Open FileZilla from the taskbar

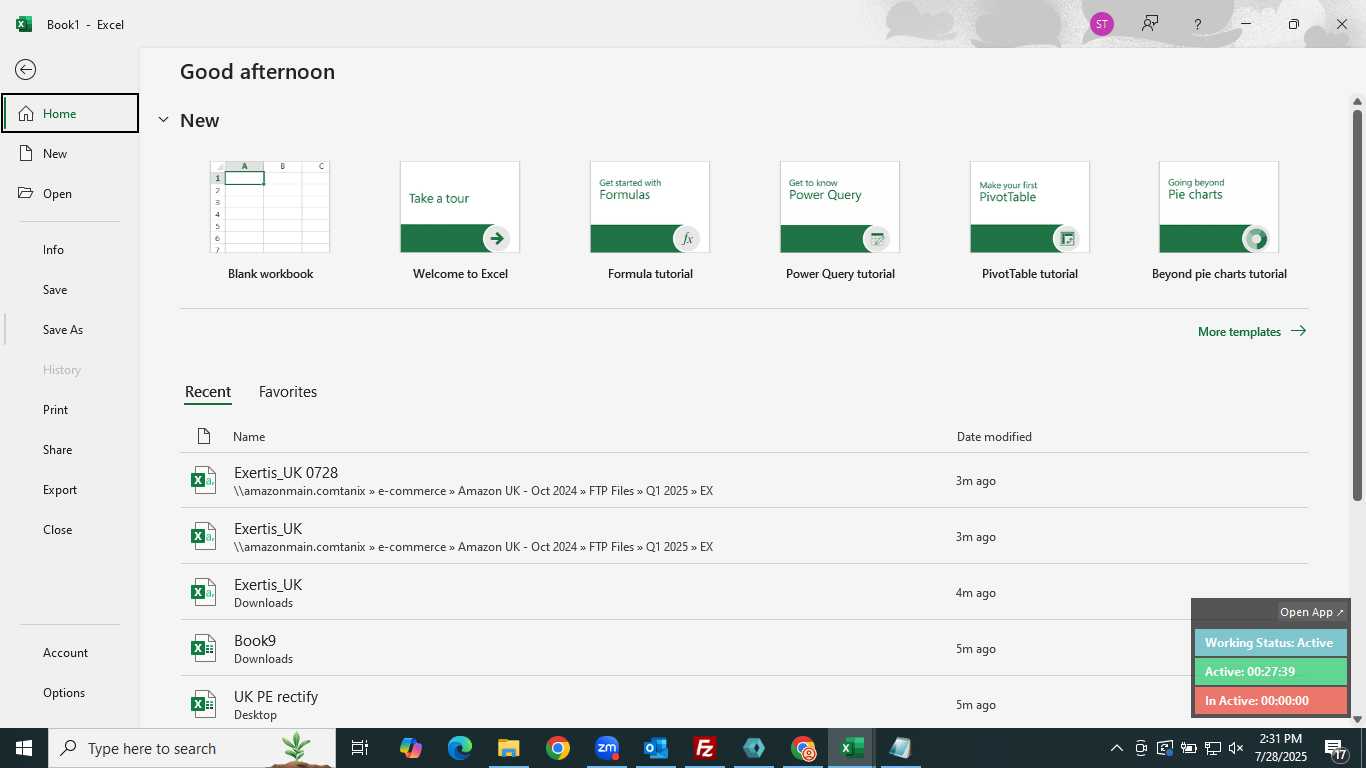(x=704, y=748)
